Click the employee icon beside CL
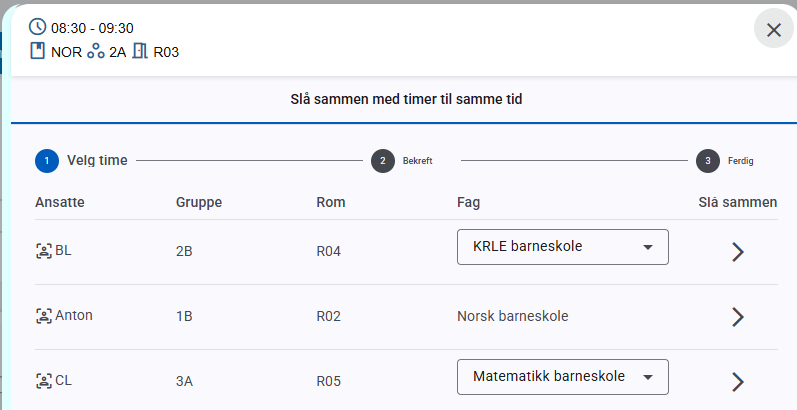The image size is (797, 410). point(44,381)
